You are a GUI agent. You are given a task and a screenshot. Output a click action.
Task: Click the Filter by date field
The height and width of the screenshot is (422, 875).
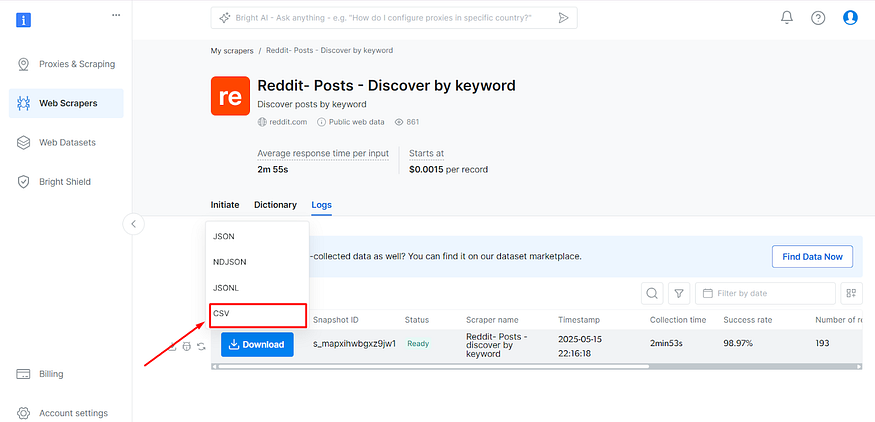(x=765, y=293)
